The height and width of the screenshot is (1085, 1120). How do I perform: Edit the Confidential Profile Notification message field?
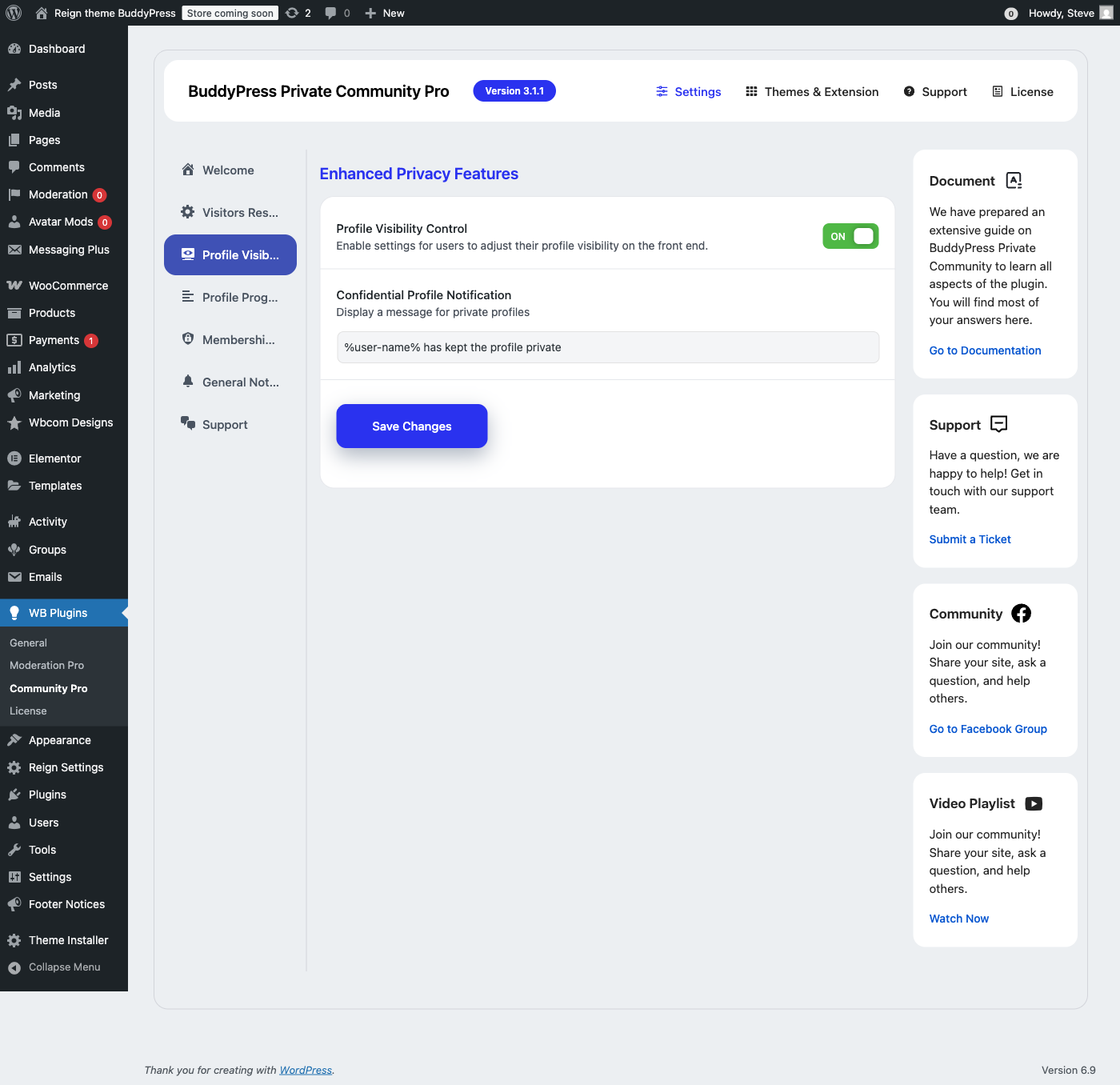[607, 346]
